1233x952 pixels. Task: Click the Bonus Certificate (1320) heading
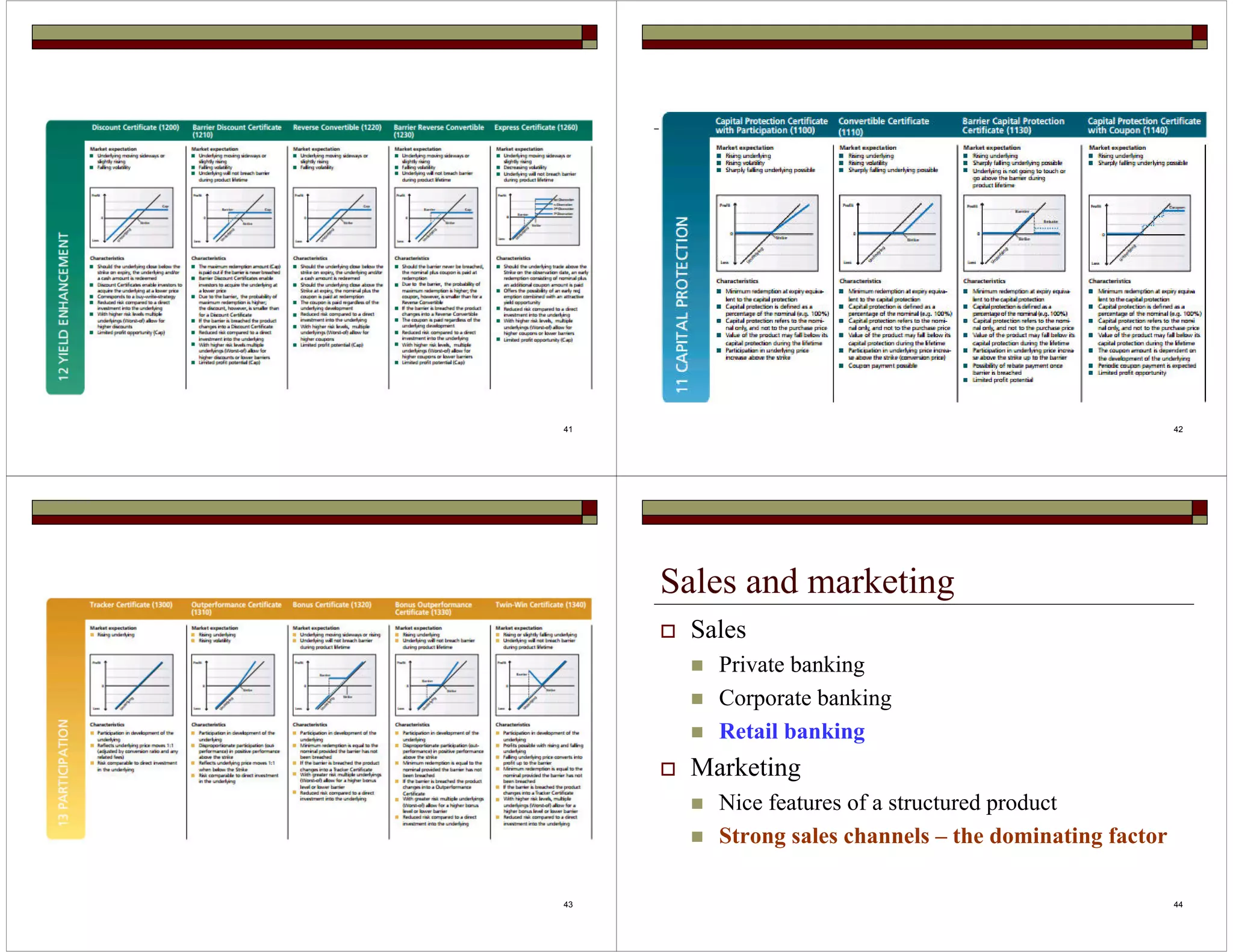tap(332, 605)
